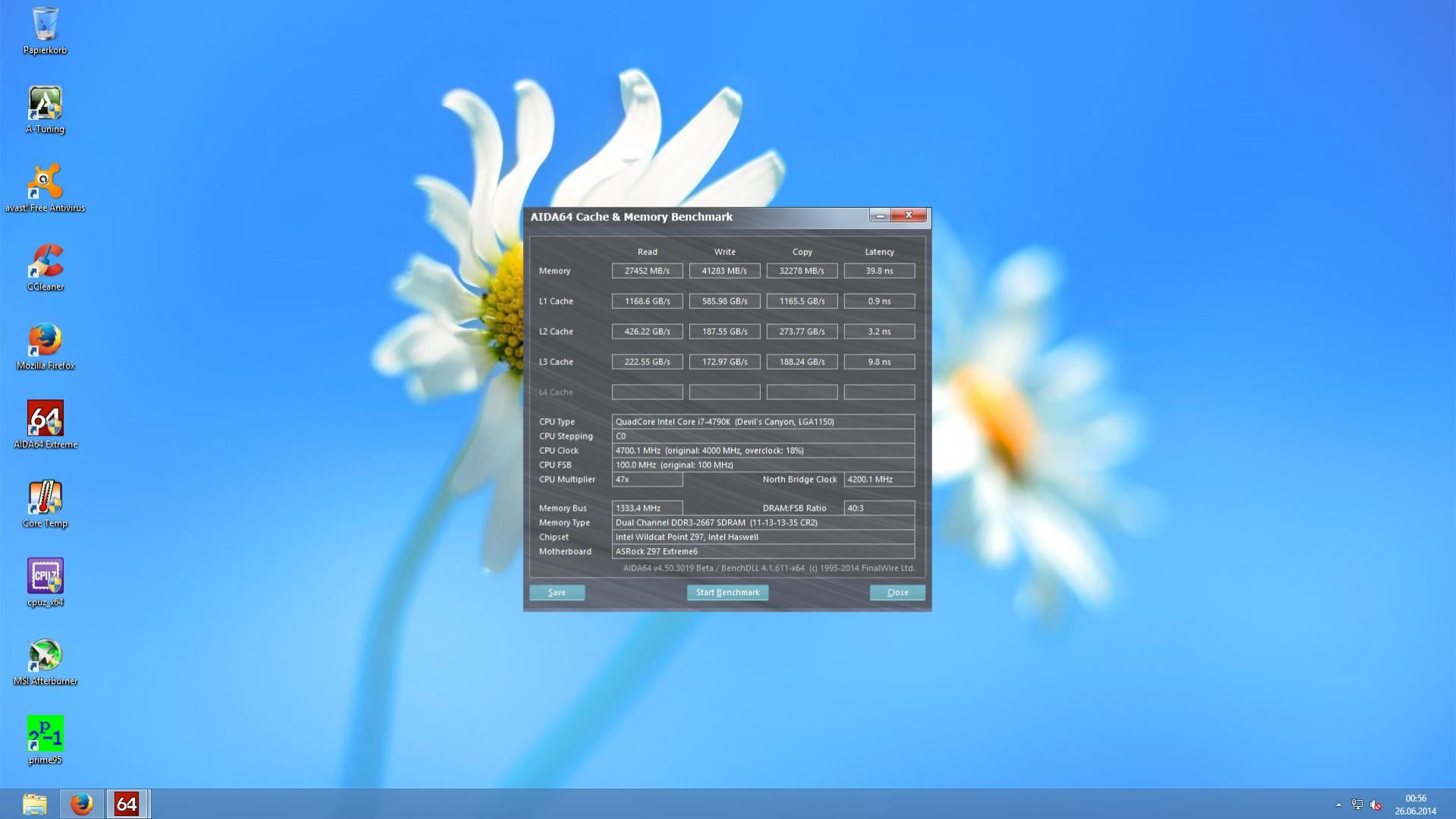Select AIDA64 taskbar button
Viewport: 1456px width, 819px height.
[127, 805]
